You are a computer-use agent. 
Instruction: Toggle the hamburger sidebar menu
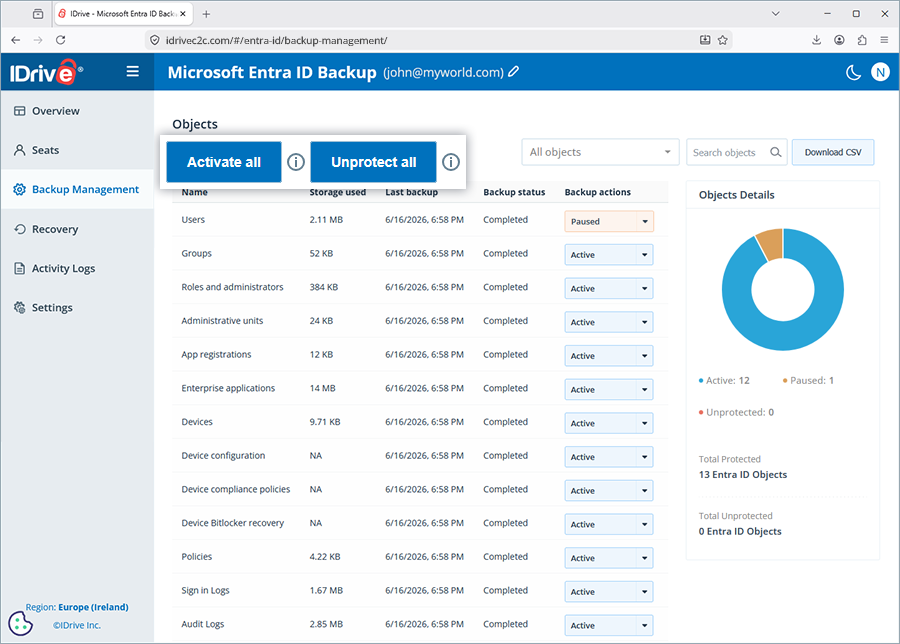point(133,71)
